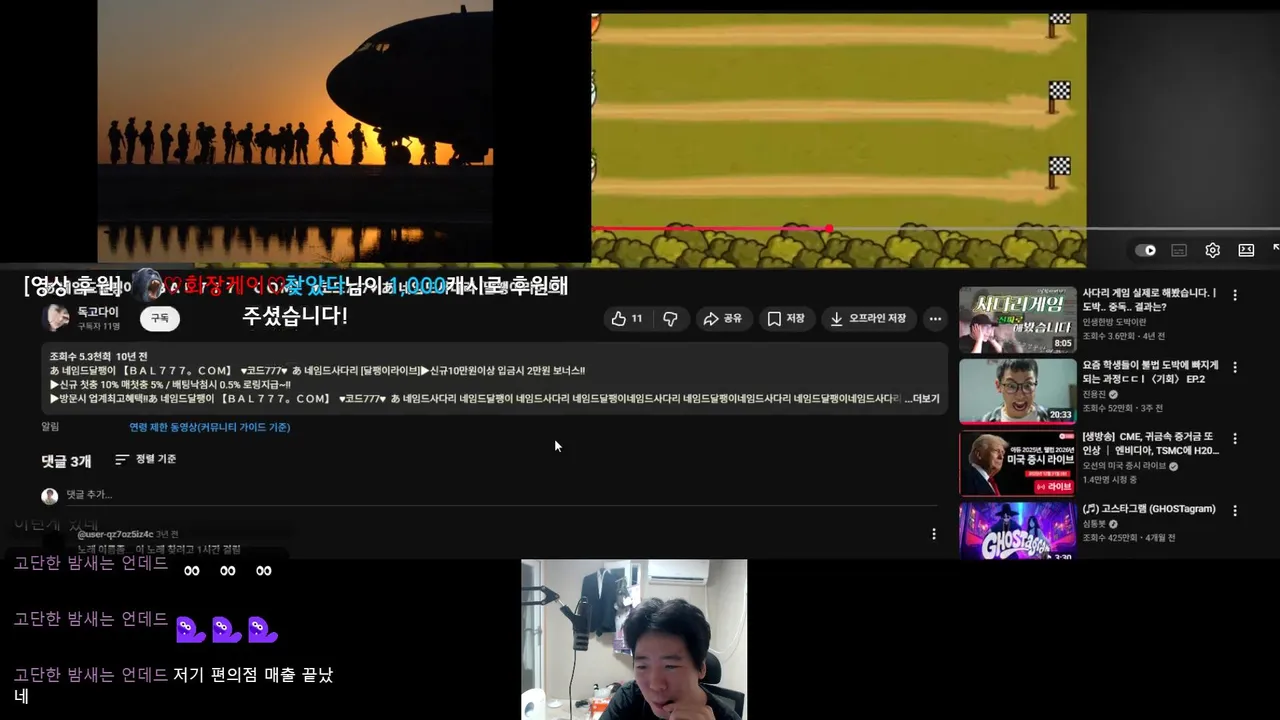Switch player to theater mode
The height and width of the screenshot is (720, 1280).
[x=1246, y=250]
